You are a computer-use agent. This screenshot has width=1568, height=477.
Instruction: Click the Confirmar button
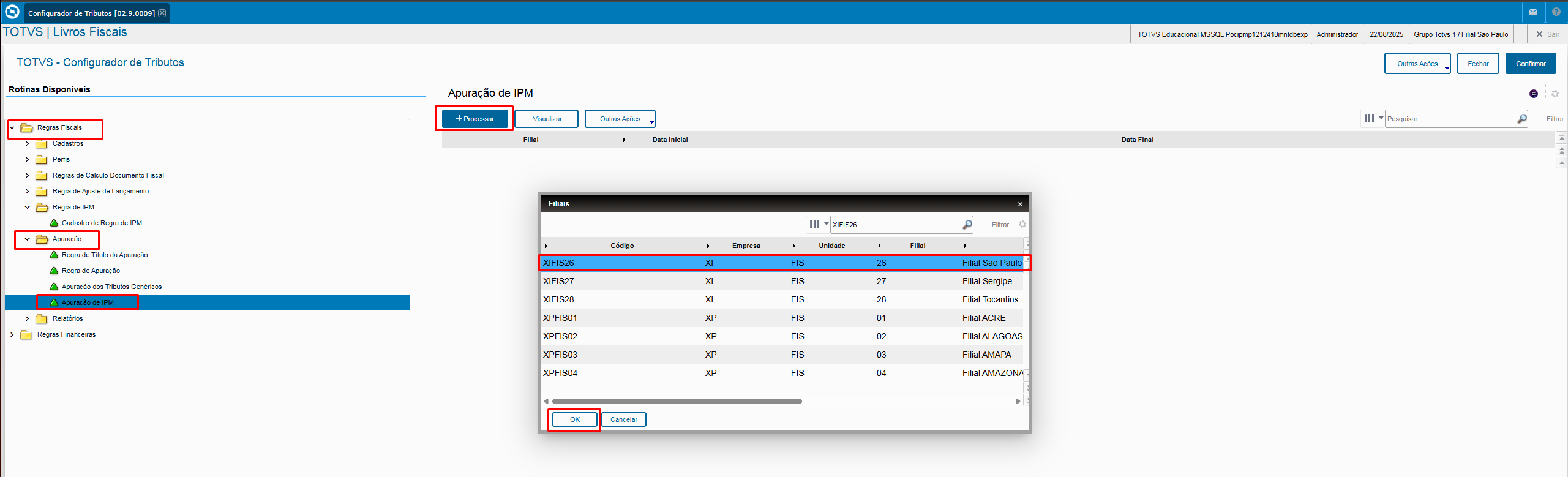1531,64
